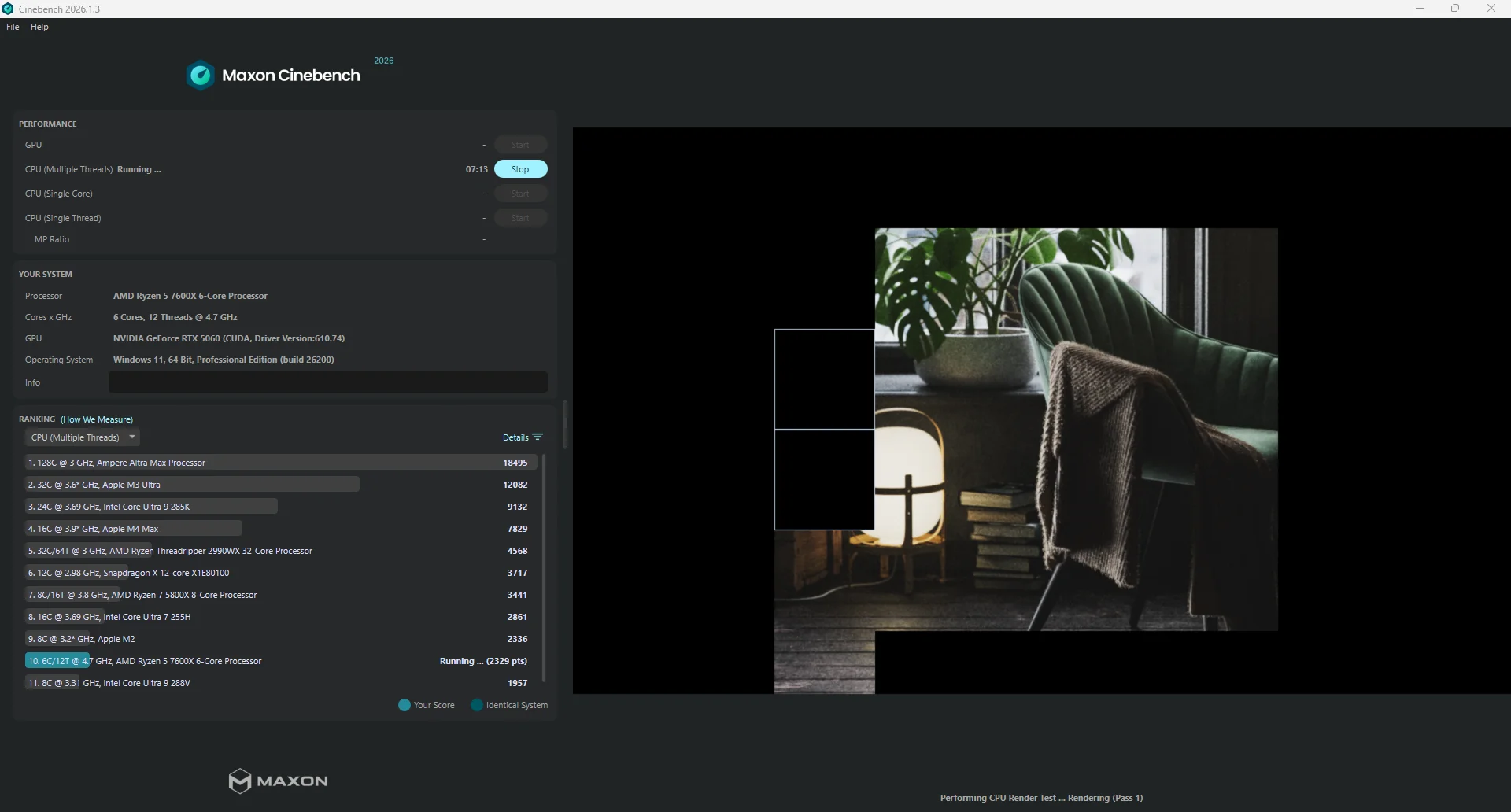This screenshot has height=812, width=1511.
Task: Click the AMD Ryzen 5 7600X processor name
Action: tap(190, 296)
